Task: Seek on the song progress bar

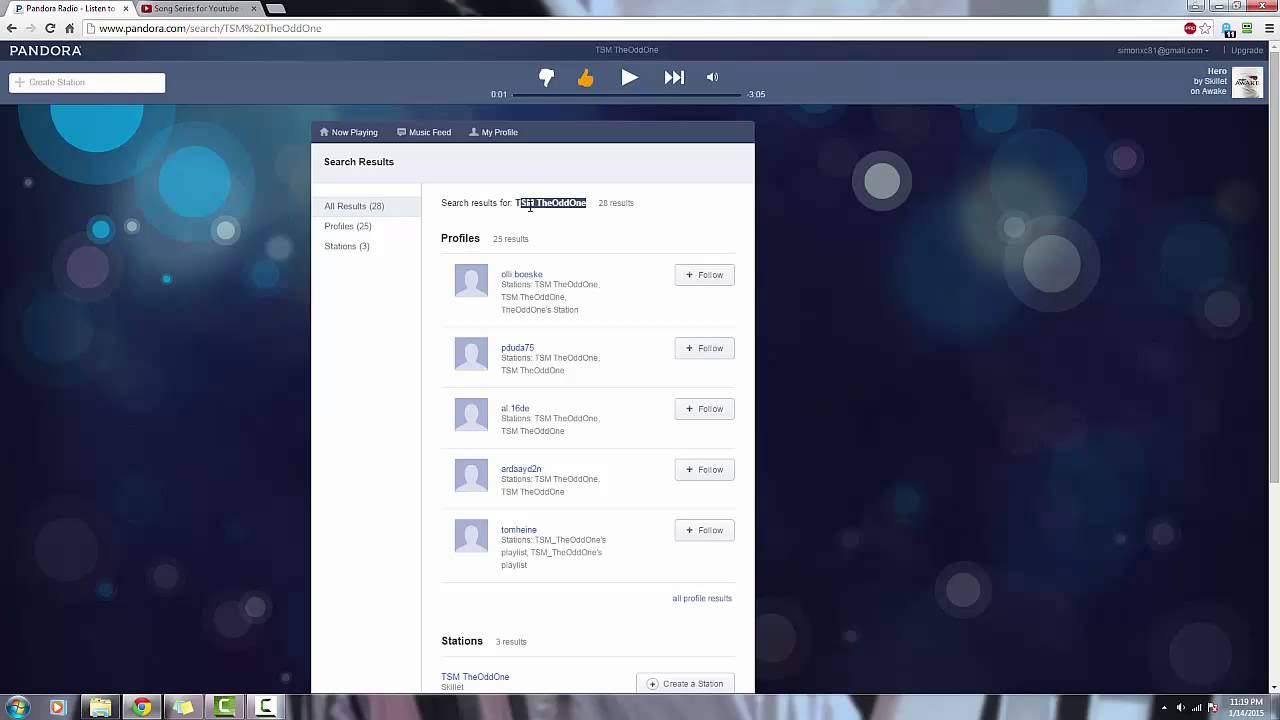Action: pos(627,94)
